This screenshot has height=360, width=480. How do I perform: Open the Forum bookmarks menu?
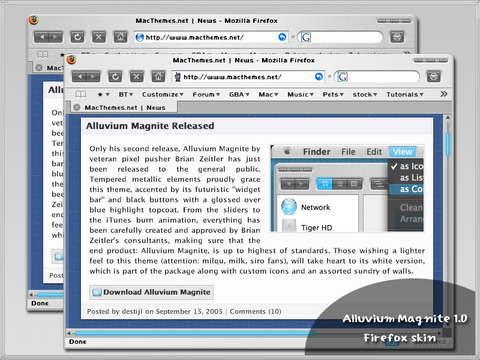[x=206, y=94]
